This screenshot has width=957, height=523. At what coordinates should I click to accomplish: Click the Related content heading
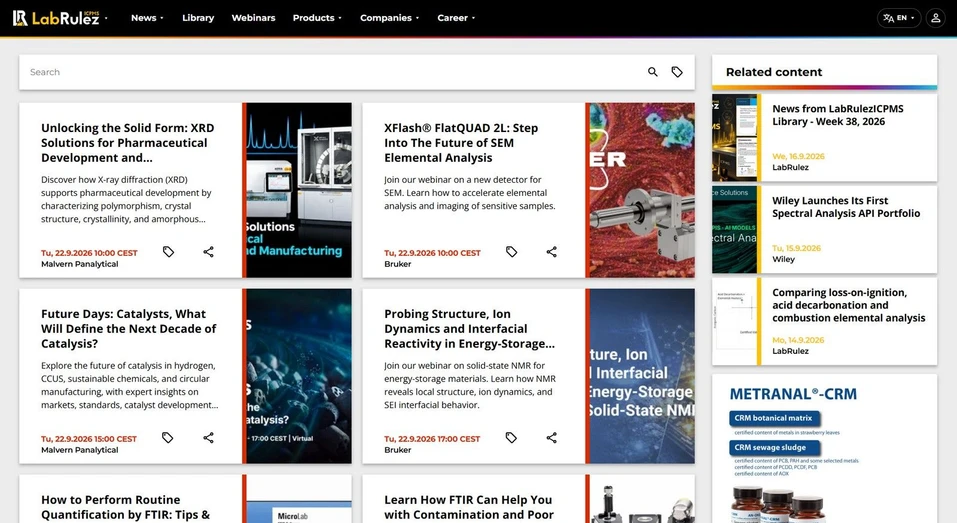(x=774, y=72)
